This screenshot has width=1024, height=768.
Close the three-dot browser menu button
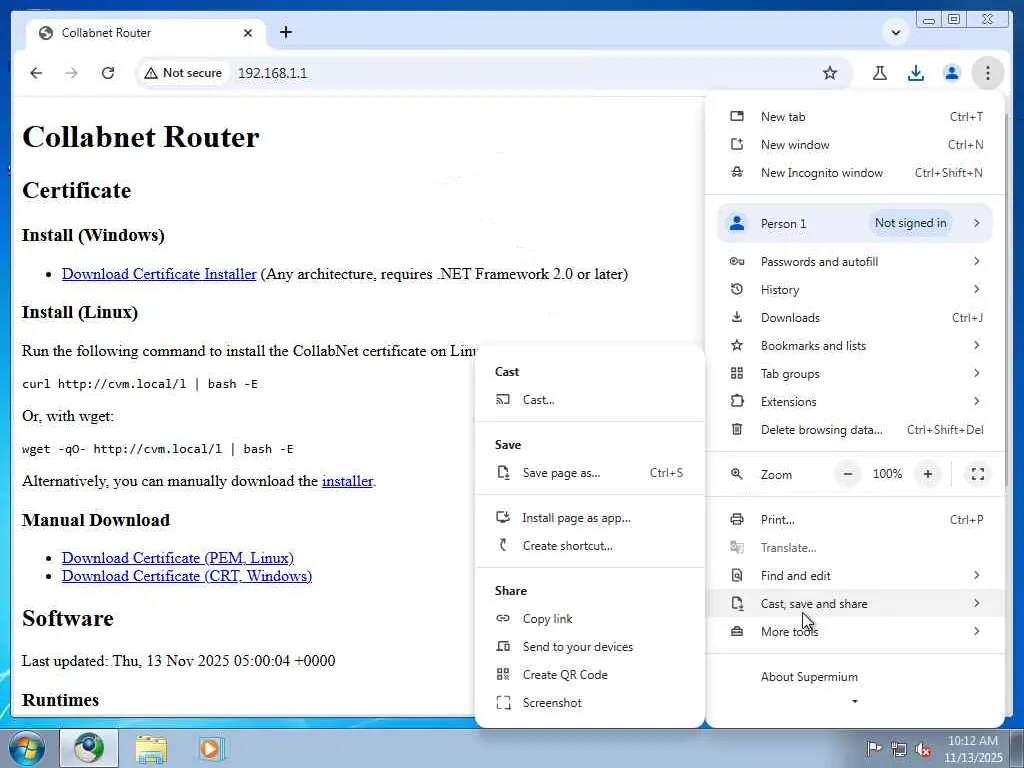[x=987, y=73]
